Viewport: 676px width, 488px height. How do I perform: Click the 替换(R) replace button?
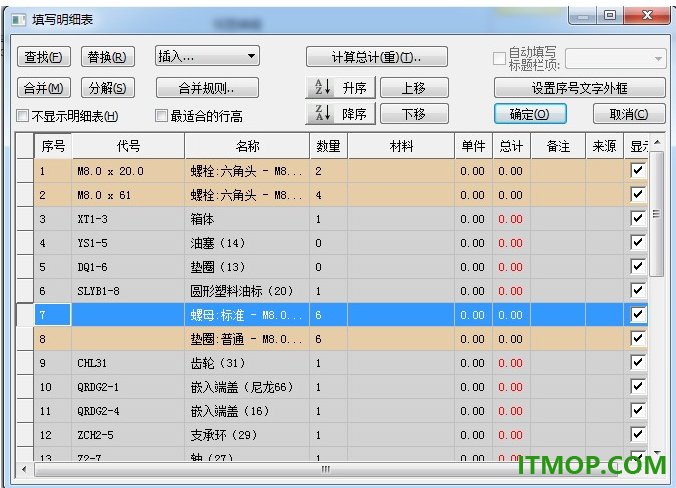point(108,56)
